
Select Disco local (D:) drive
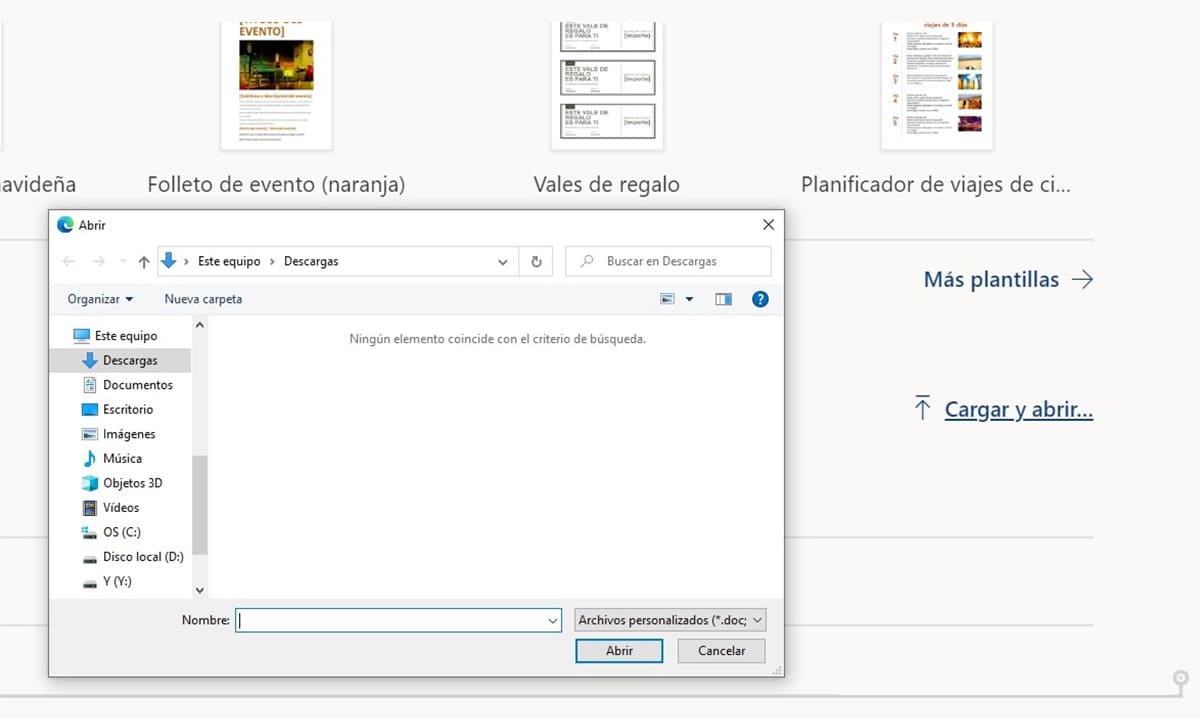(133, 556)
